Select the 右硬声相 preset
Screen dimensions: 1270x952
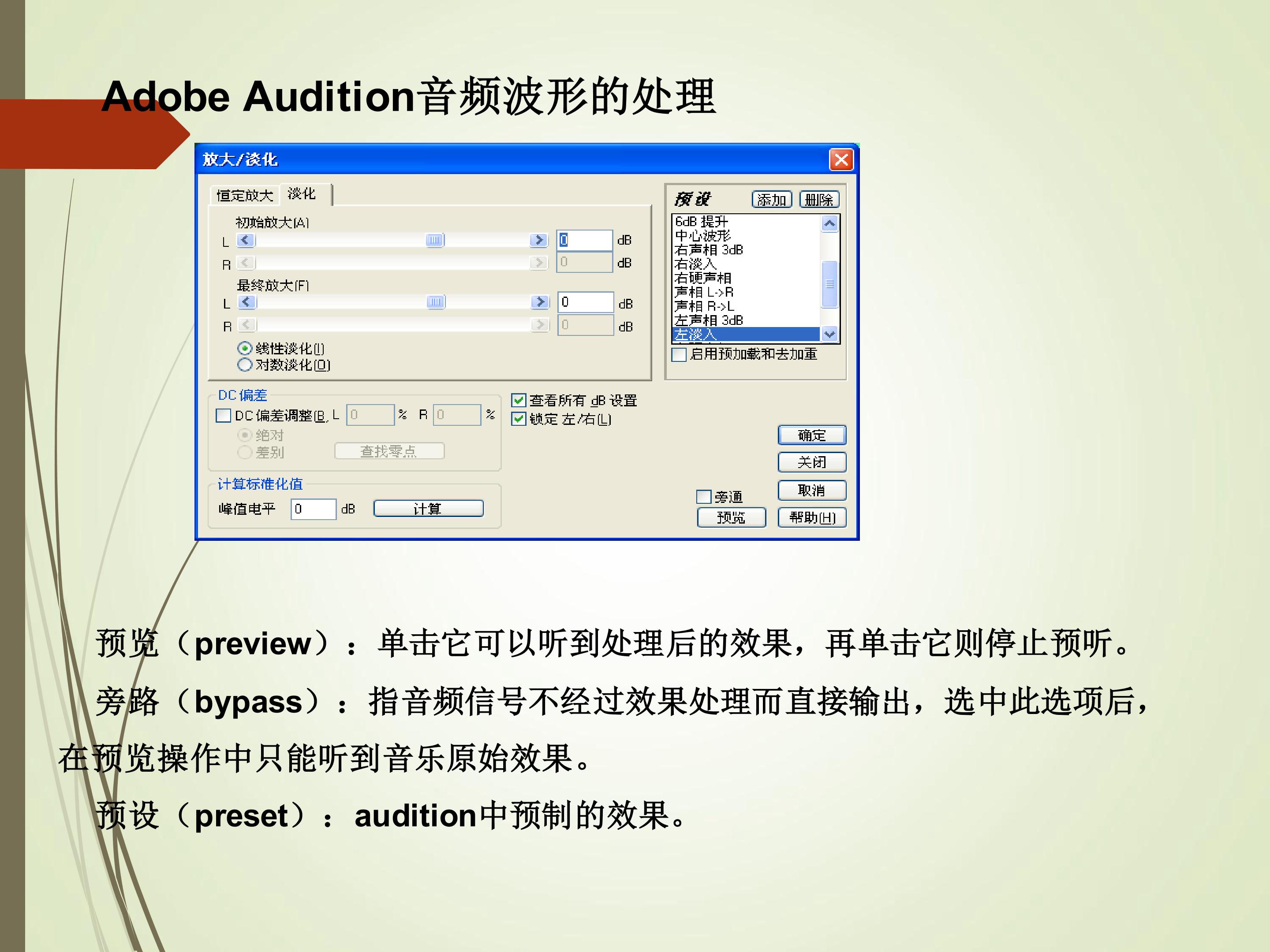coord(746,278)
